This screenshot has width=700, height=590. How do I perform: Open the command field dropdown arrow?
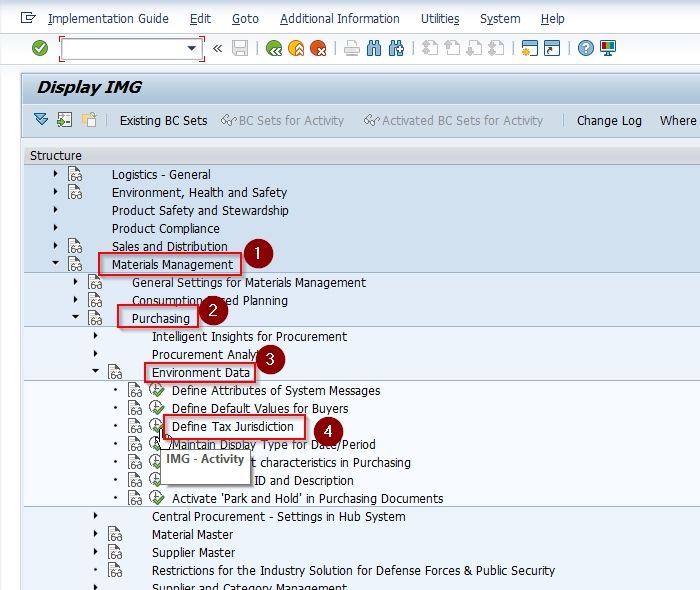pyautogui.click(x=192, y=48)
